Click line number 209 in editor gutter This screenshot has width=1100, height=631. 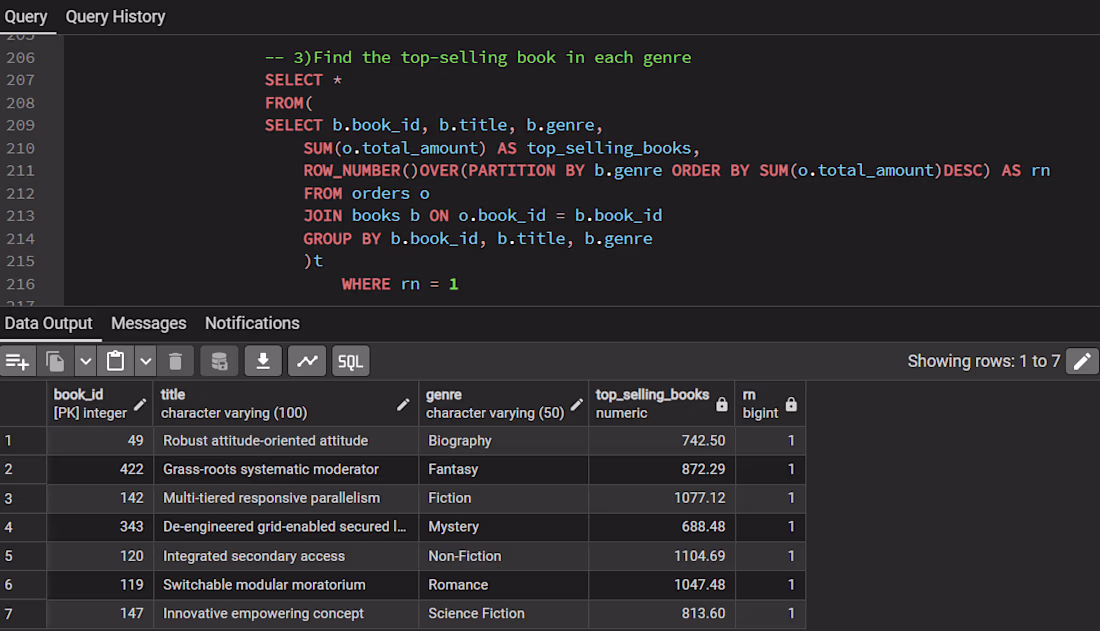(20, 125)
